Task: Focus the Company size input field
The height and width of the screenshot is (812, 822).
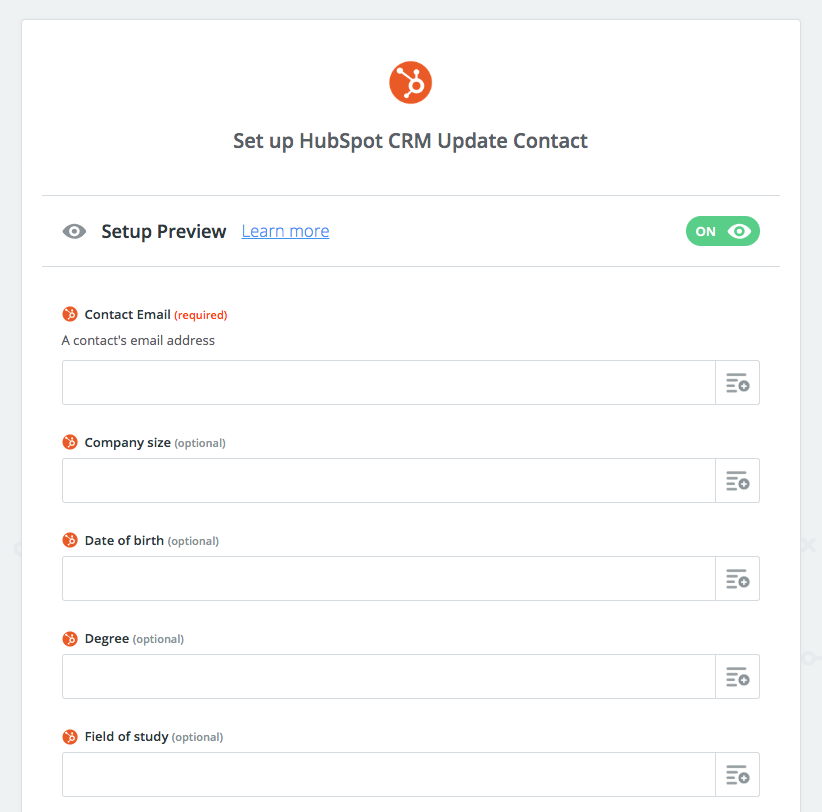Action: pos(389,481)
